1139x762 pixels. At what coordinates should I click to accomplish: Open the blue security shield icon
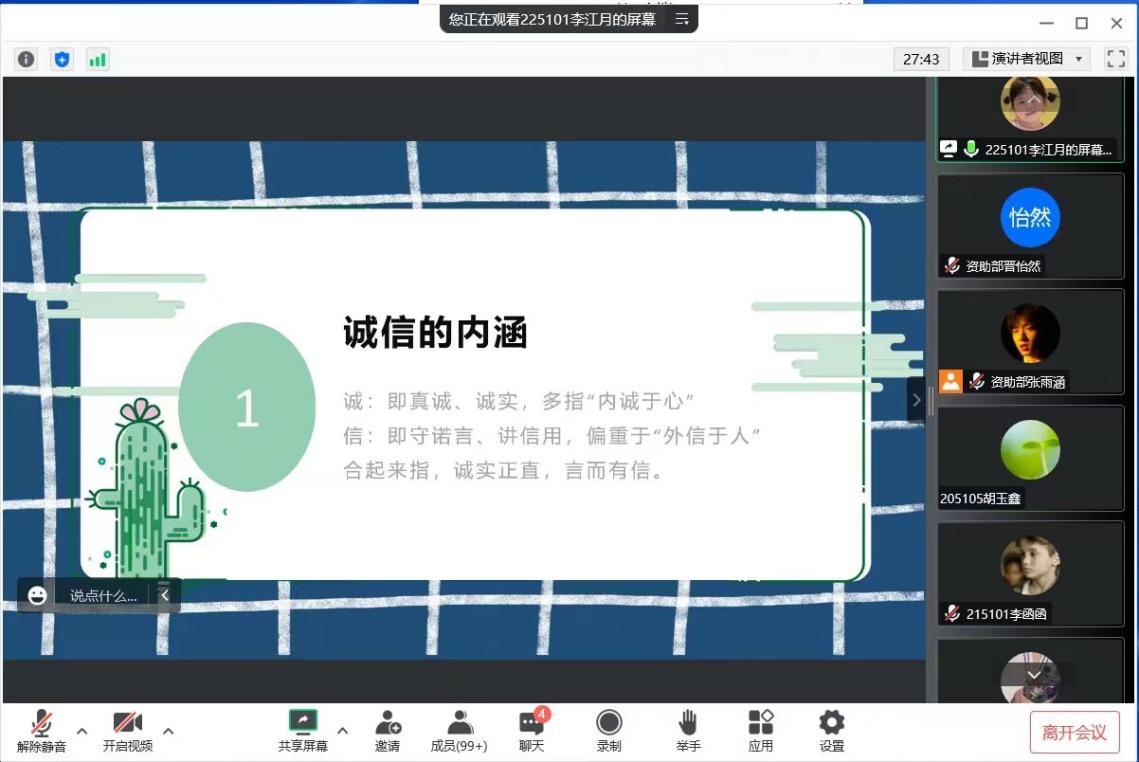(62, 59)
